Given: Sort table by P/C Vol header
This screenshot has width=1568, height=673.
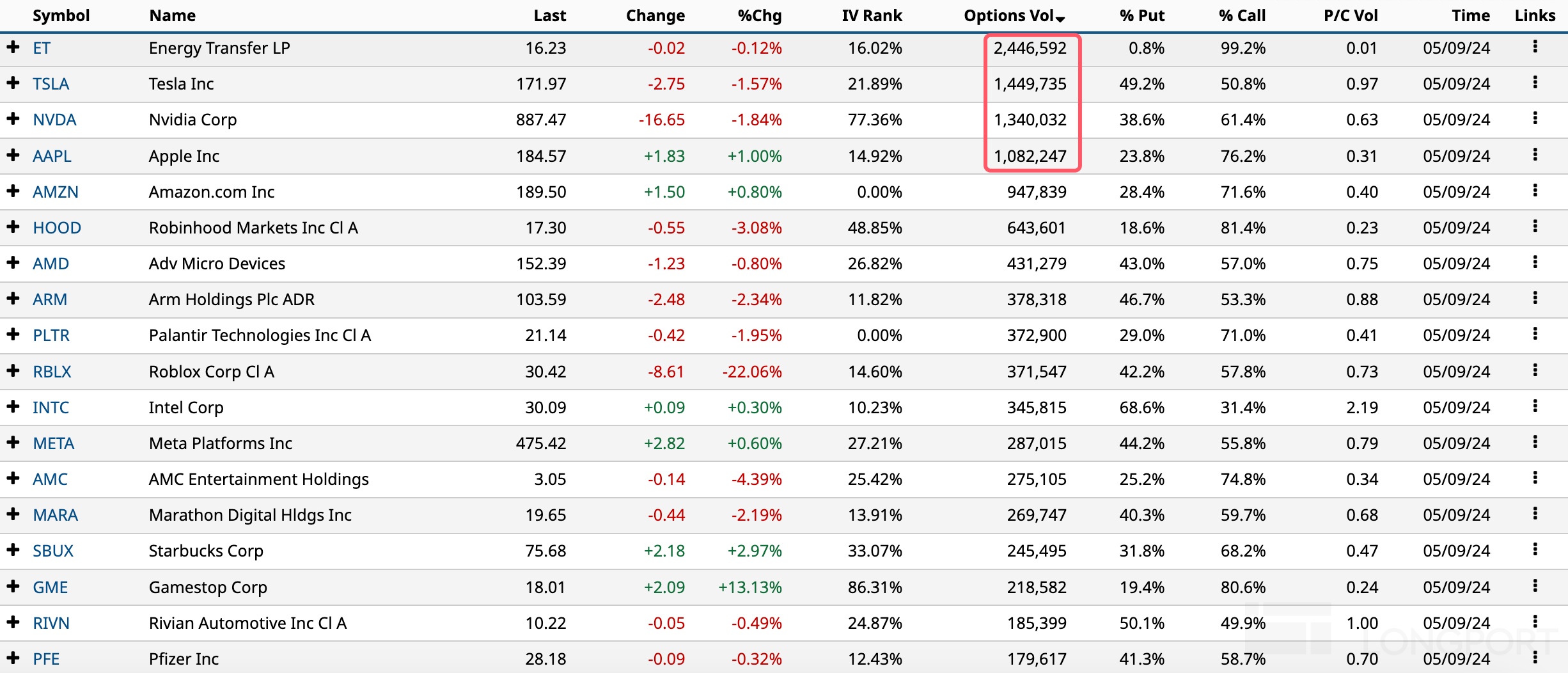Looking at the screenshot, I should click(x=1350, y=16).
